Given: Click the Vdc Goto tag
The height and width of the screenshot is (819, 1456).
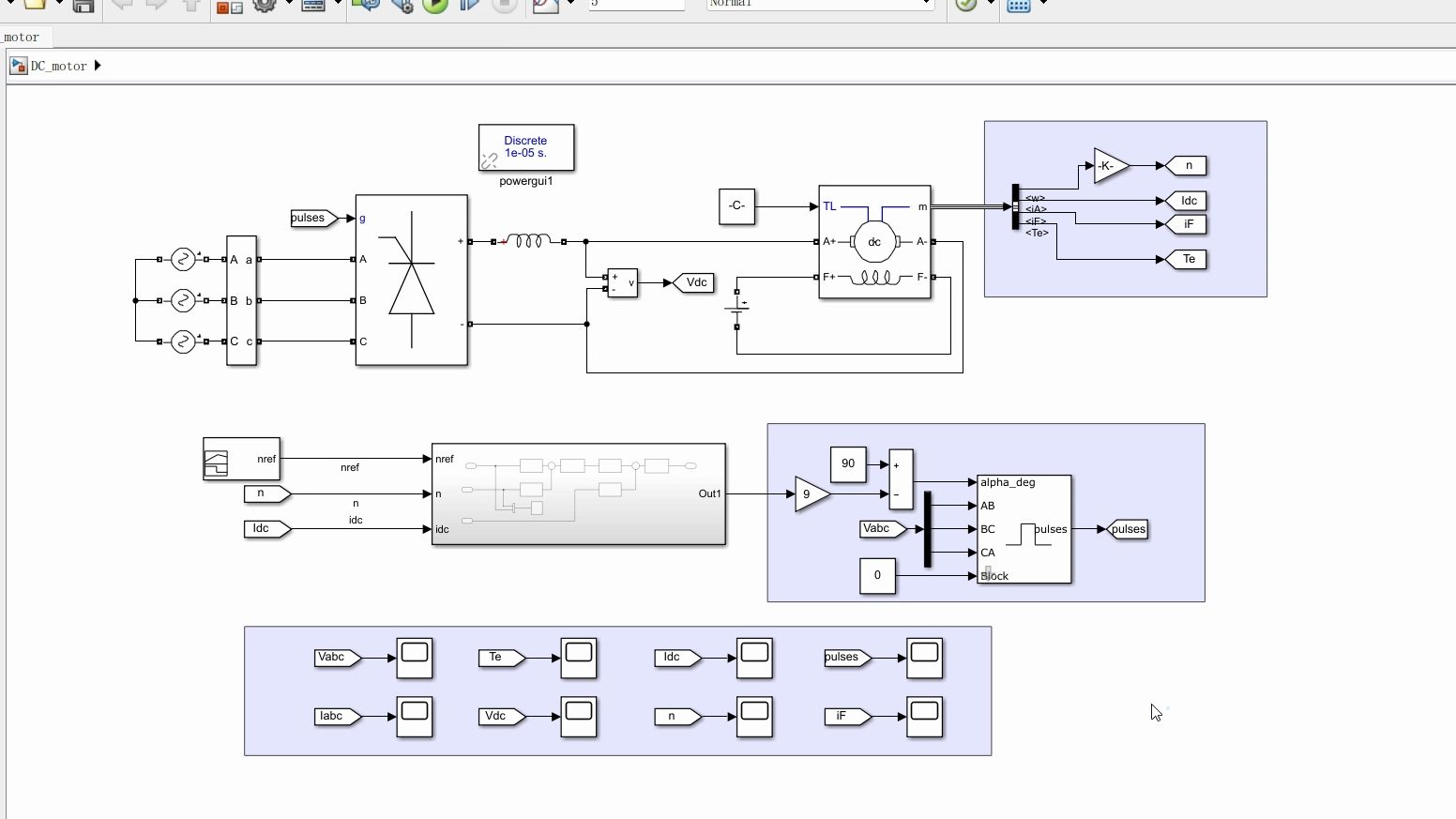Looking at the screenshot, I should point(695,282).
